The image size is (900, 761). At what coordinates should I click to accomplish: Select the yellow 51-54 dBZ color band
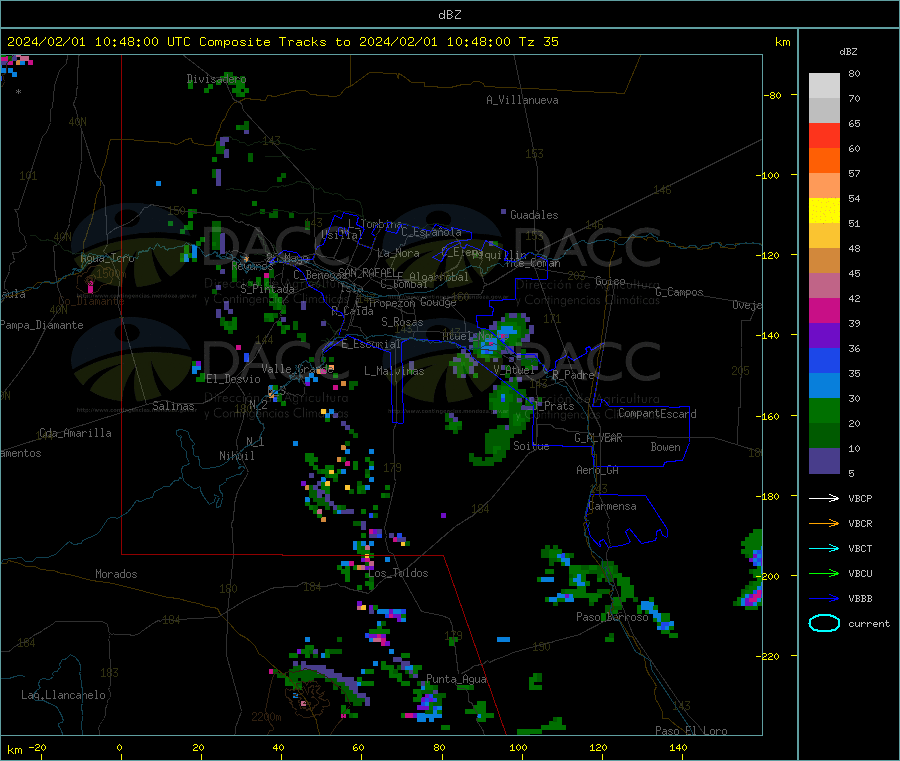pyautogui.click(x=824, y=211)
